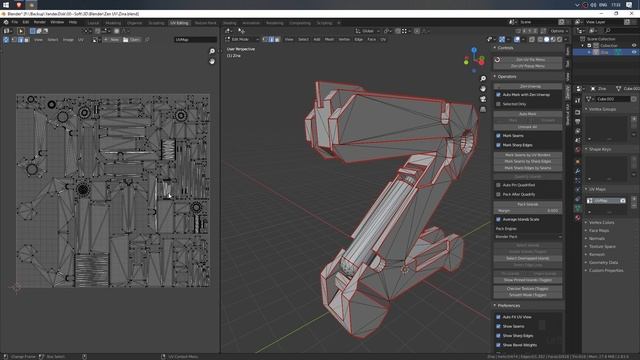Click the 3D viewport zoom magnifier icon
This screenshot has width=640, height=360.
[483, 78]
